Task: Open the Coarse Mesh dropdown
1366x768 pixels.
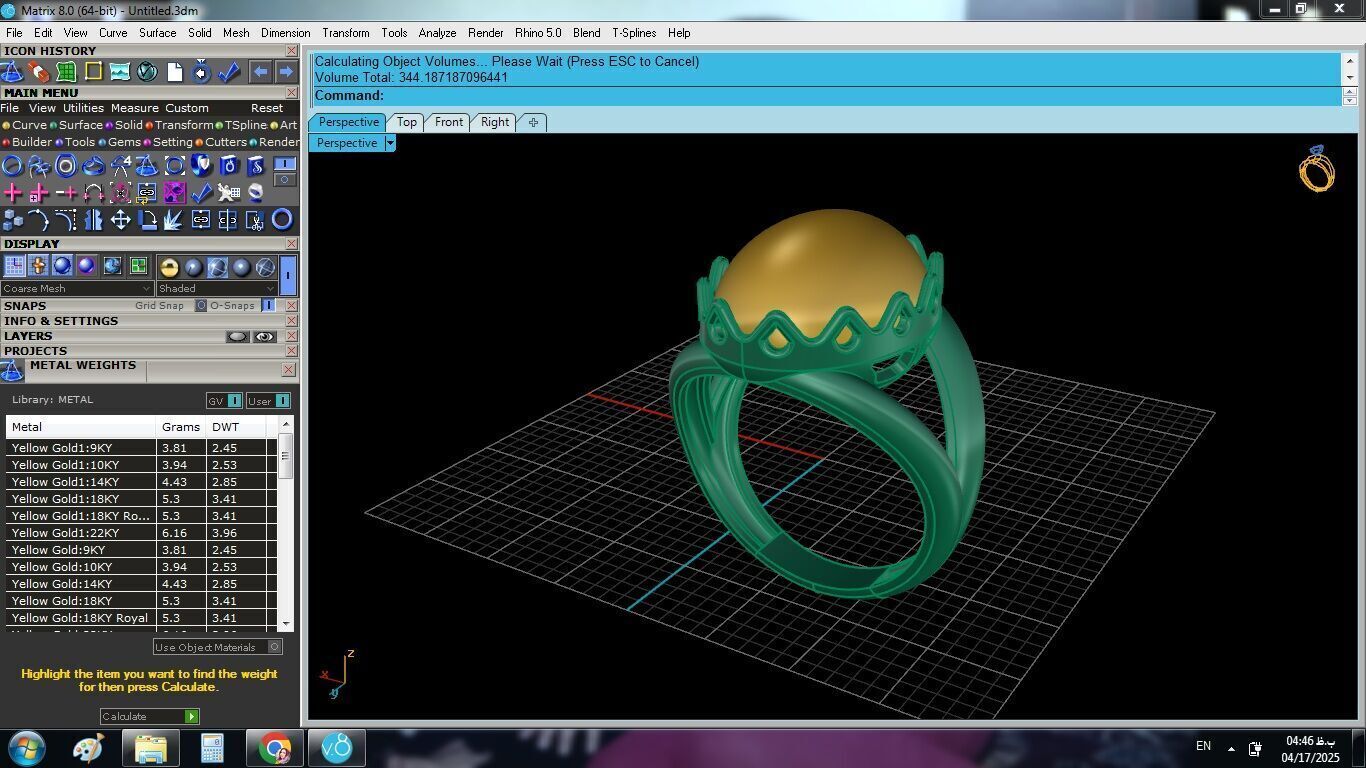Action: tap(77, 288)
